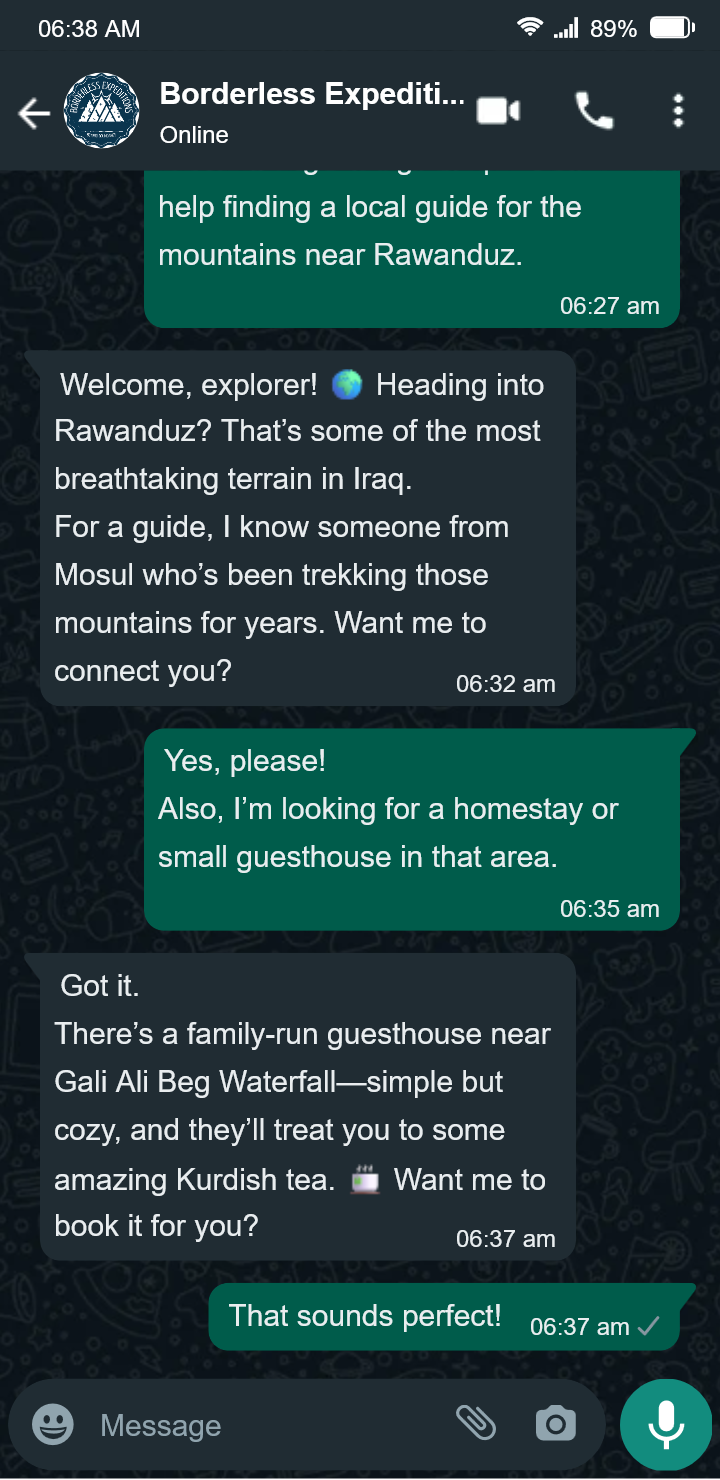Open the three-dot more options menu
This screenshot has width=720, height=1480.
click(x=678, y=111)
